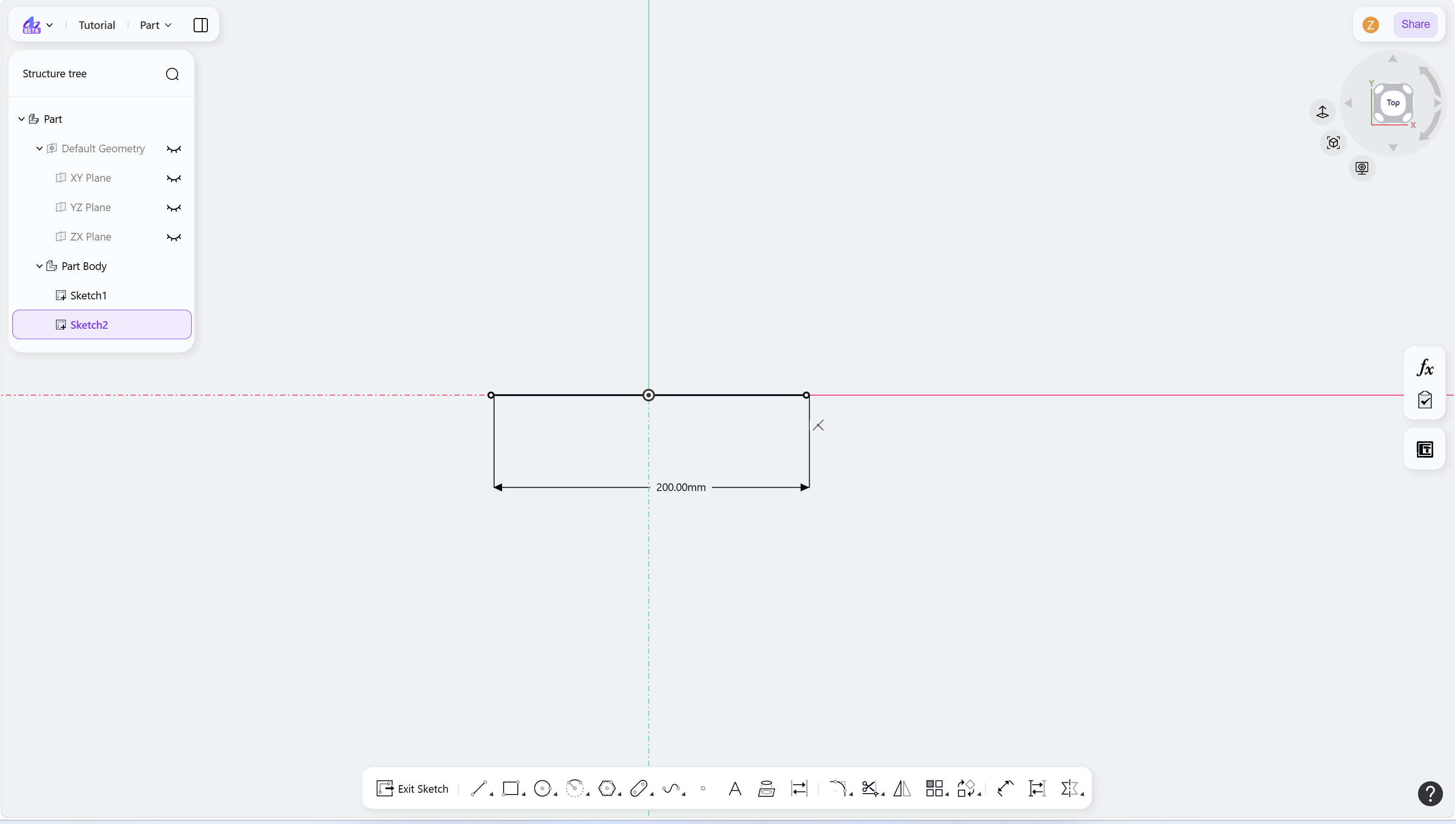
Task: Select the horizontal distance dimension tool
Action: [1037, 788]
